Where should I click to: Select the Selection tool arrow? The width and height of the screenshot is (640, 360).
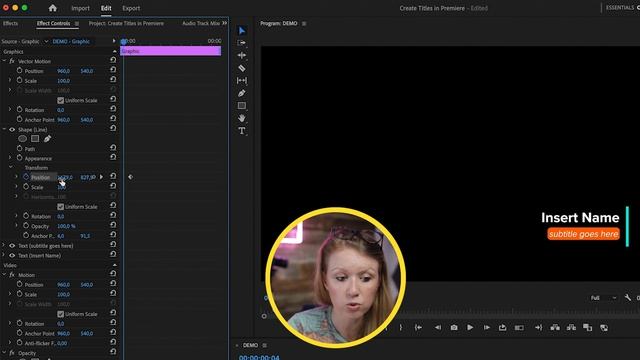(x=242, y=31)
